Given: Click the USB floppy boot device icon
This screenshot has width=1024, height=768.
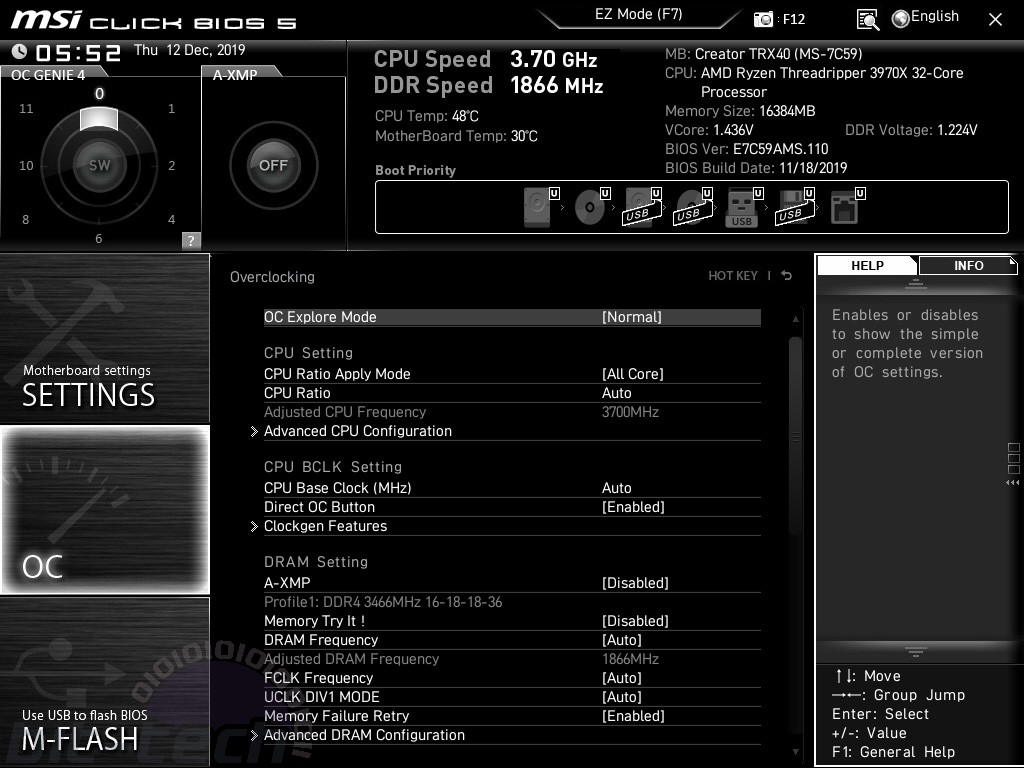Looking at the screenshot, I should tap(795, 206).
